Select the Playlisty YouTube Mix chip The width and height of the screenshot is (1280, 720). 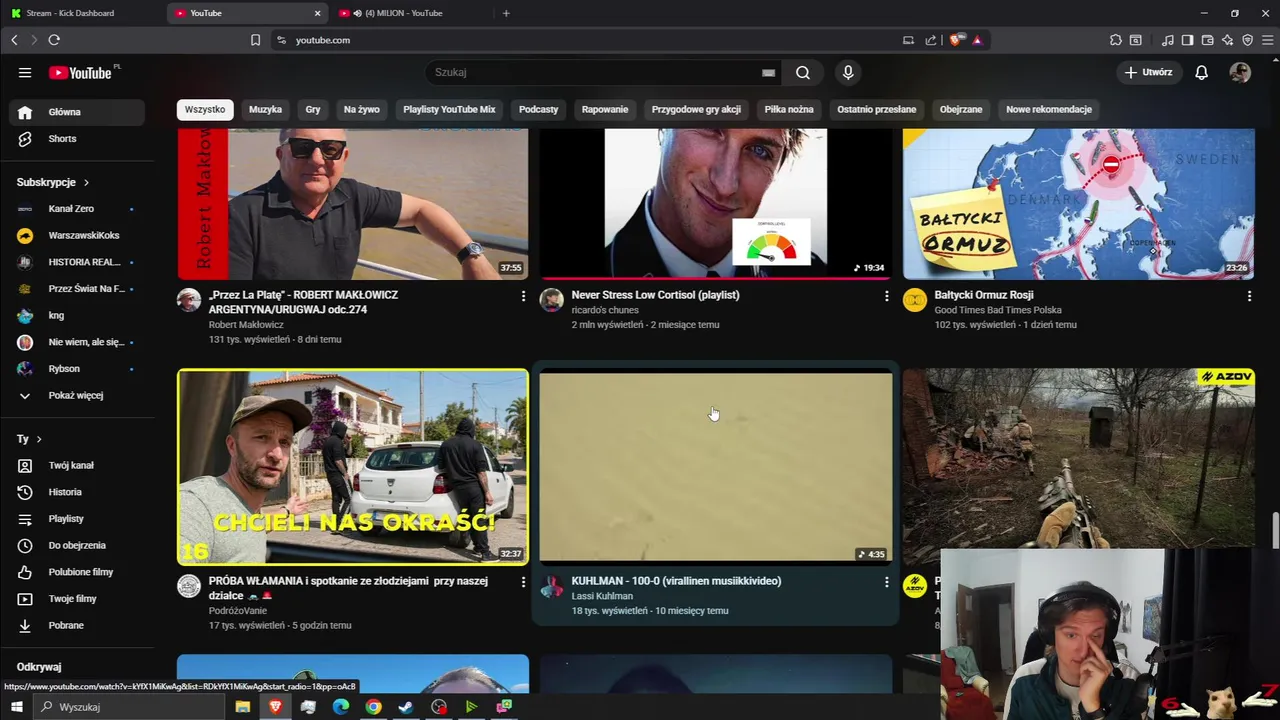pyautogui.click(x=449, y=109)
